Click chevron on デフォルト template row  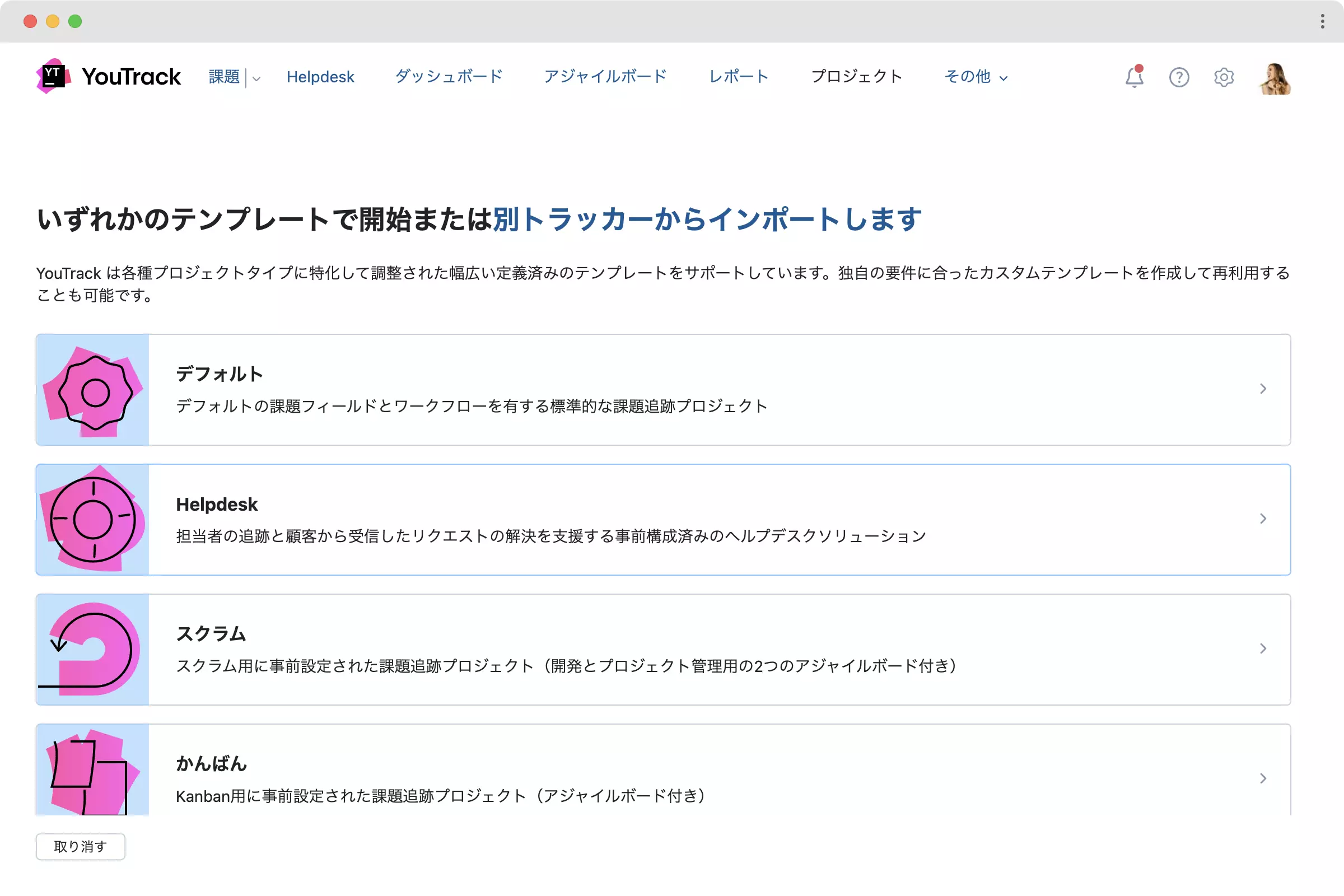click(1263, 389)
